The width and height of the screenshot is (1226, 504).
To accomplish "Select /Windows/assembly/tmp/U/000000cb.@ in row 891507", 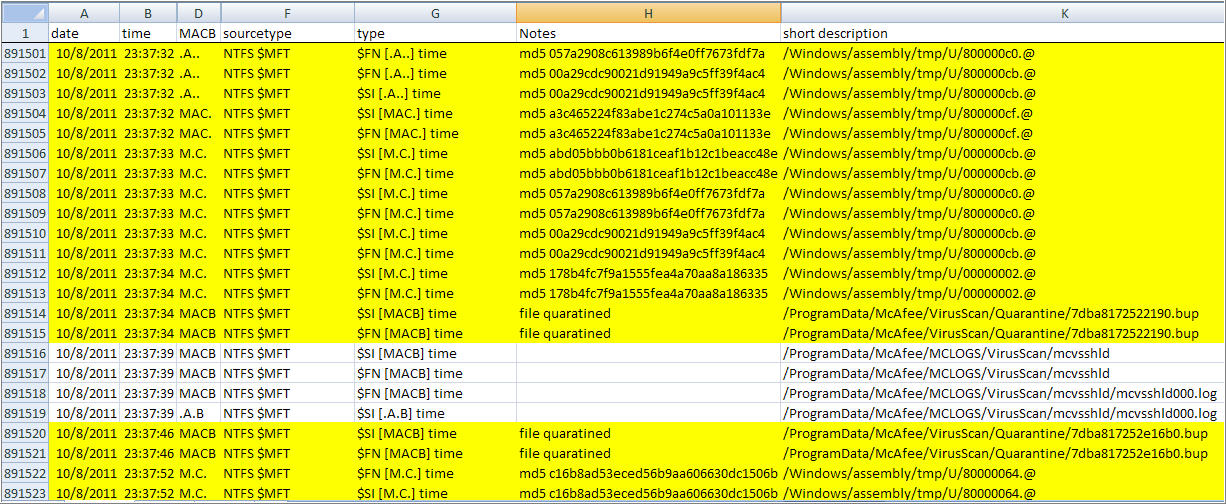I will (x=1001, y=173).
